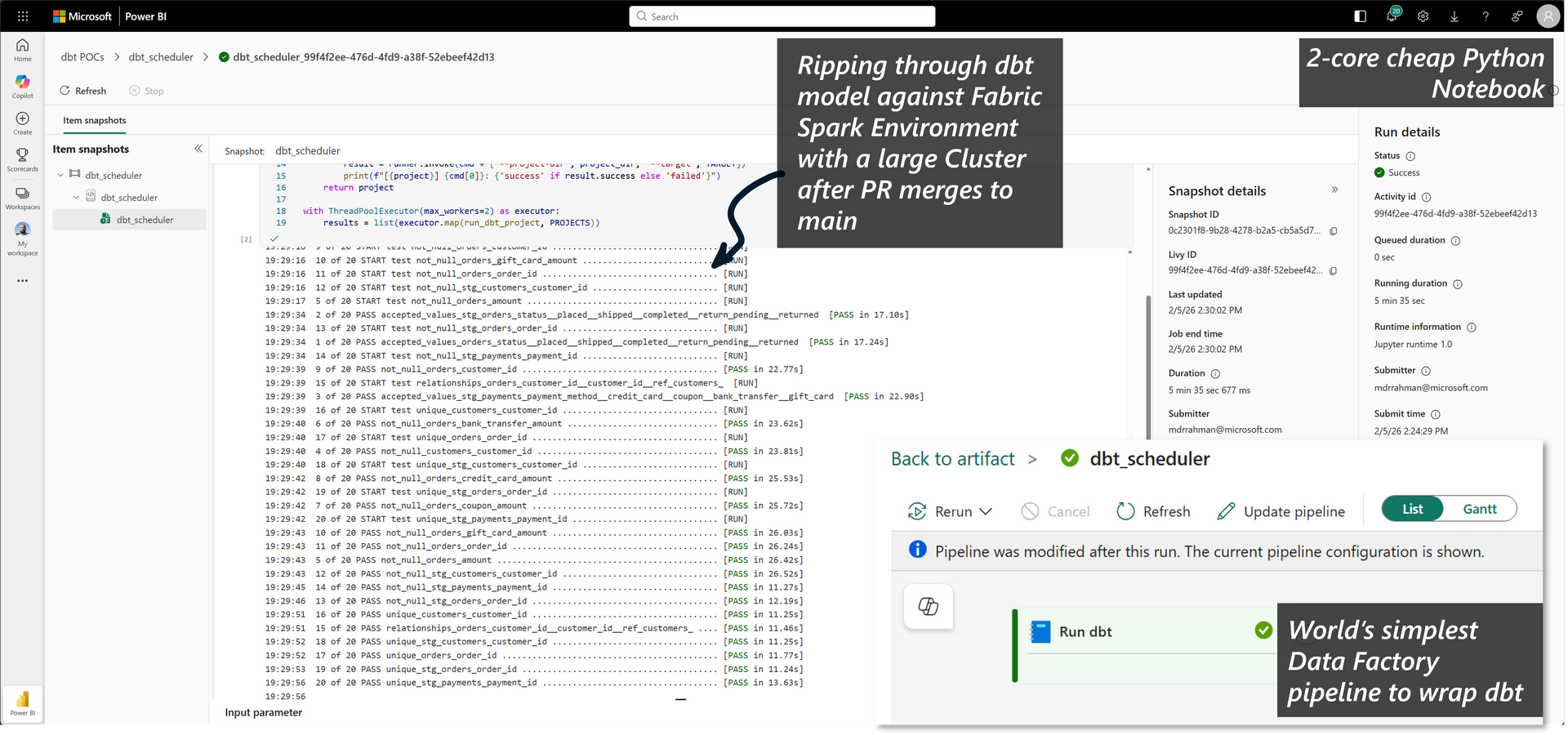Open the Power BI settings gear
The width and height of the screenshot is (1568, 735).
tap(1423, 16)
